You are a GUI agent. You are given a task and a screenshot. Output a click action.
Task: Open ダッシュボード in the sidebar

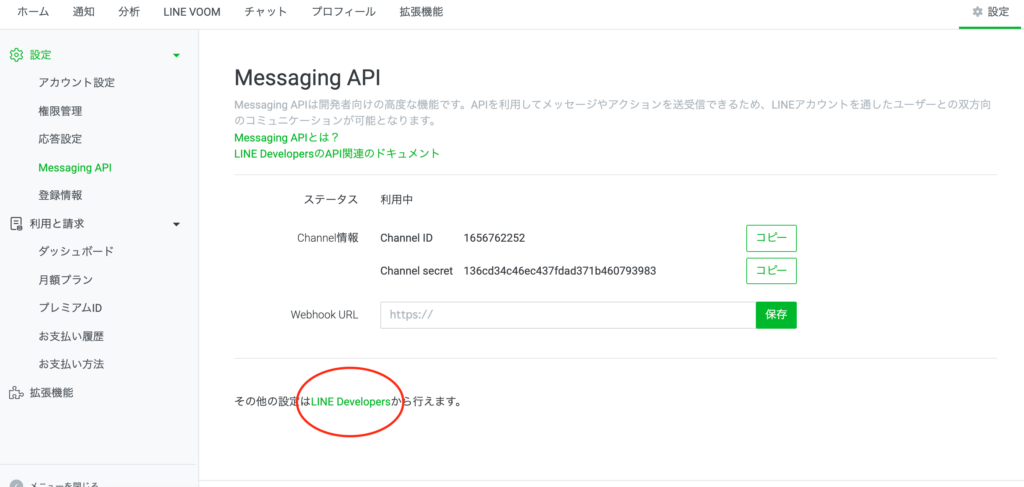click(x=76, y=251)
